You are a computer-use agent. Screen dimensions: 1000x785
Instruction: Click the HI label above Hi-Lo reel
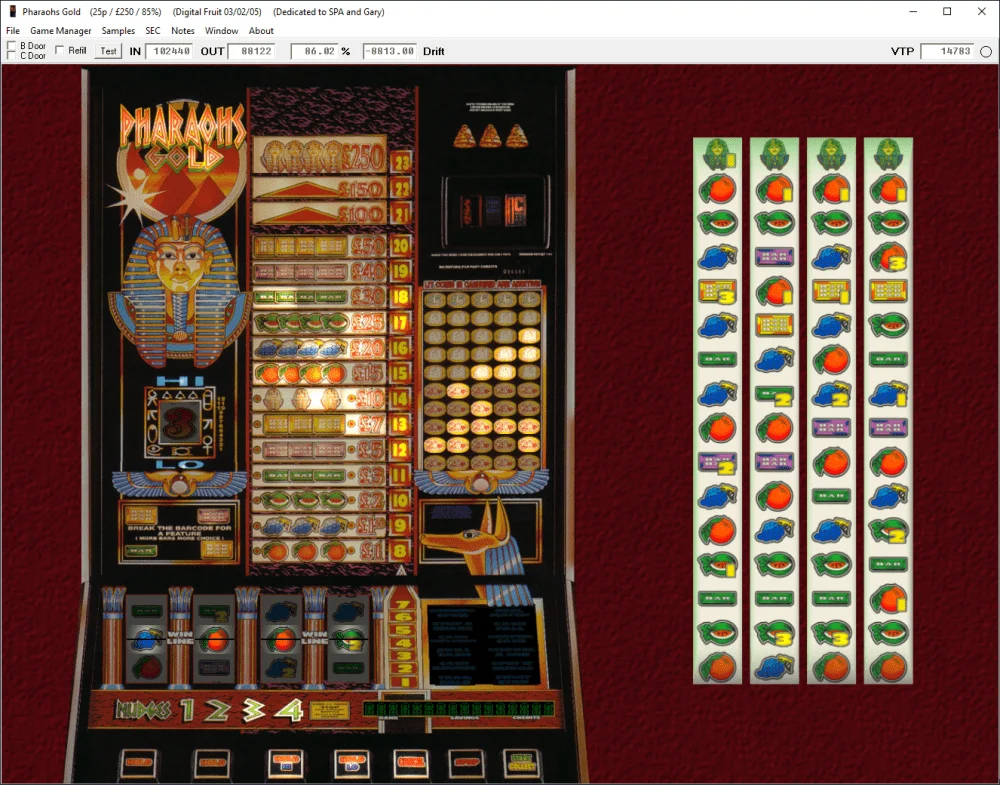179,381
